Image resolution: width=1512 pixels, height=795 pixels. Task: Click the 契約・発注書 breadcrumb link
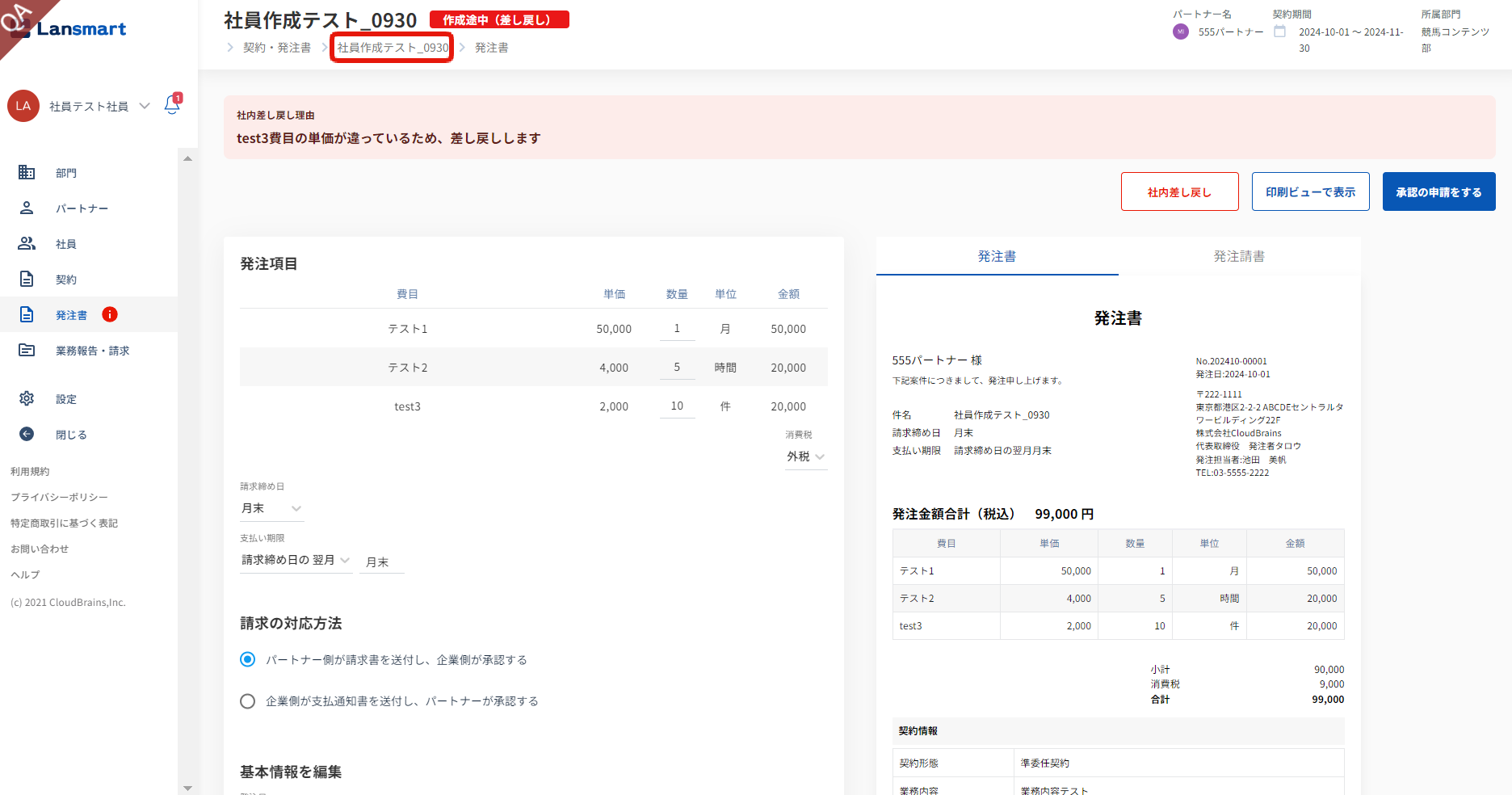pyautogui.click(x=277, y=48)
